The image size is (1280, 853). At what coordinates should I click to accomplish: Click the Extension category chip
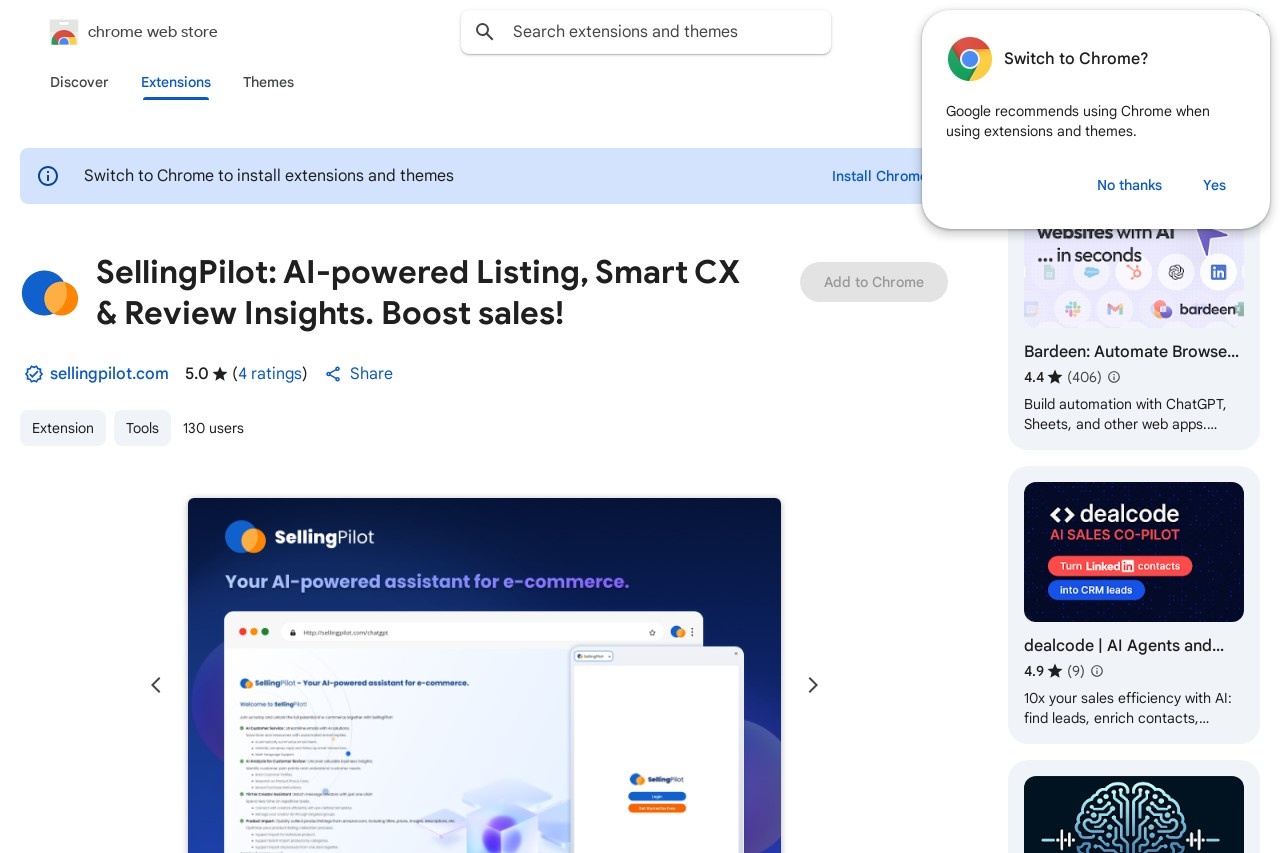click(x=63, y=428)
